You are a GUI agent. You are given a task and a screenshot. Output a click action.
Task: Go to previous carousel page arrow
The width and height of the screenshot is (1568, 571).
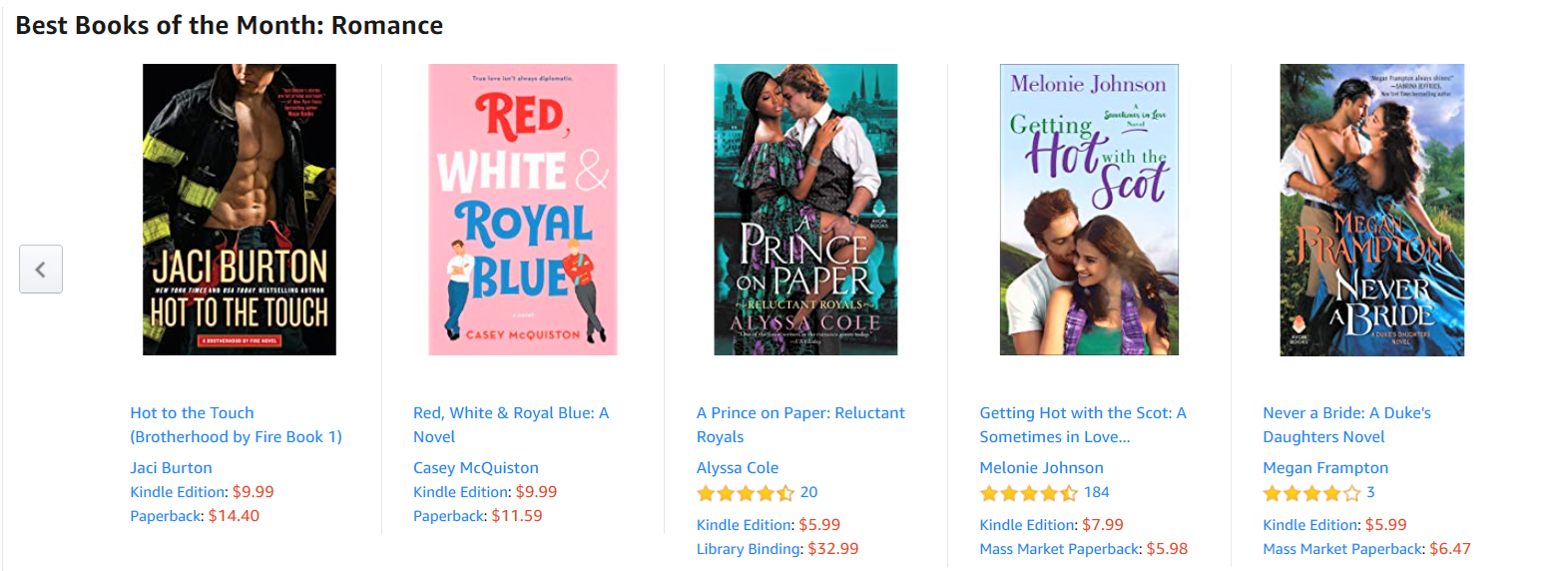41,270
